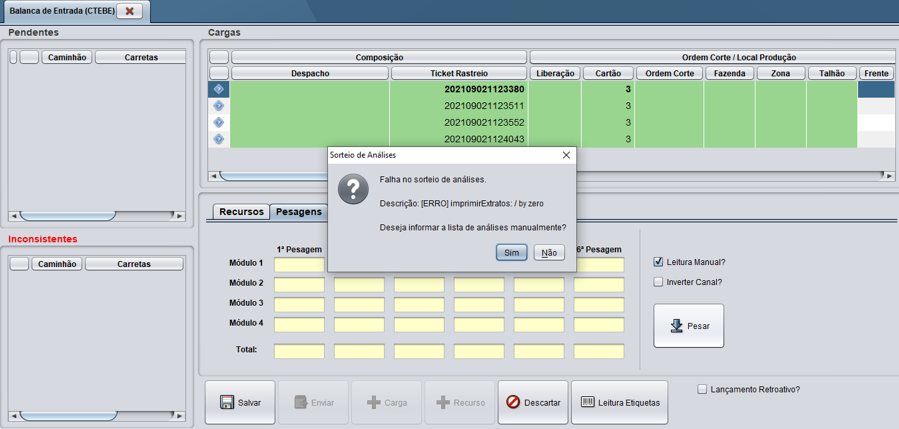Sort by Zona column header
This screenshot has width=899, height=429.
pos(781,73)
